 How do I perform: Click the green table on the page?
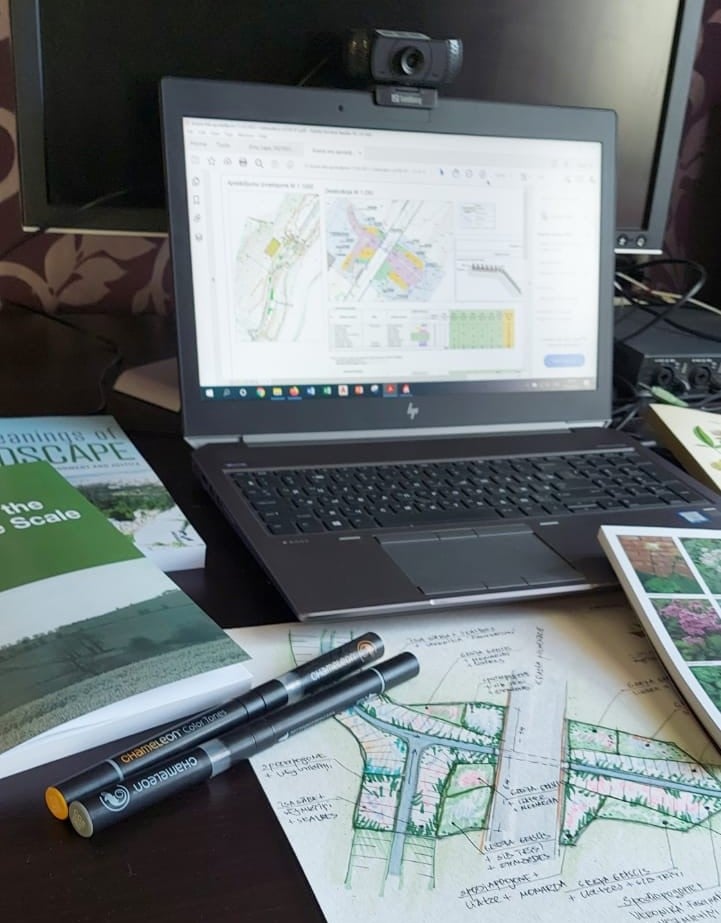(x=481, y=329)
